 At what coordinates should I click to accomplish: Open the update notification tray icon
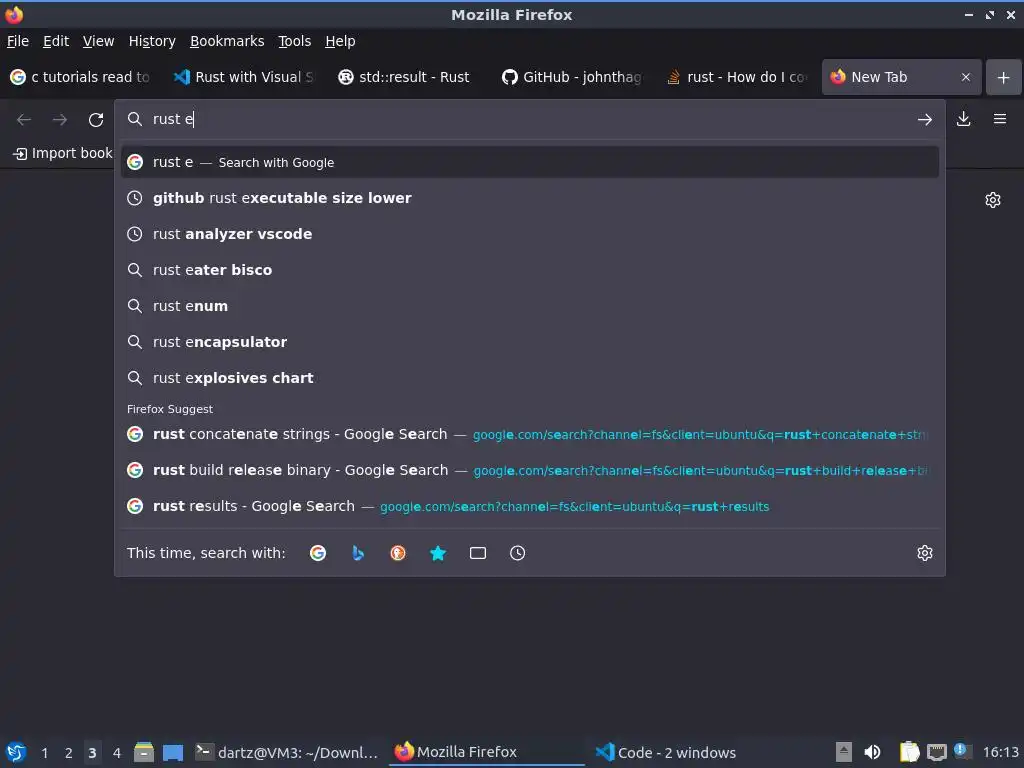click(x=962, y=751)
